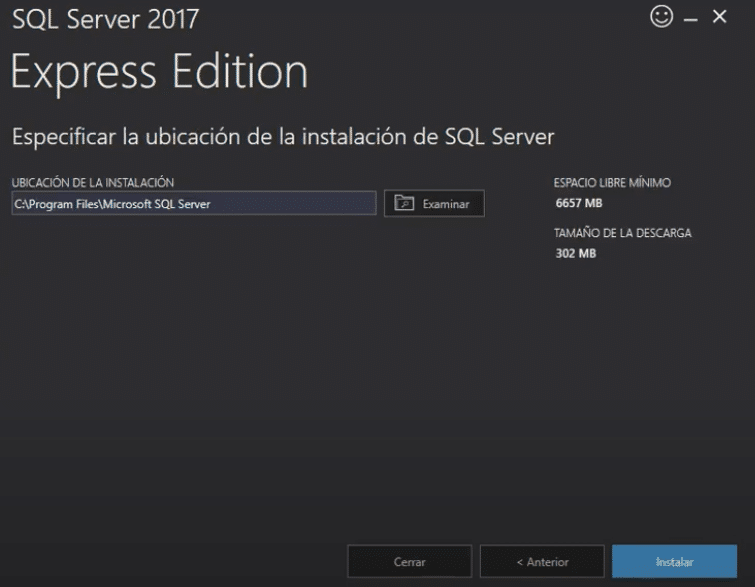
Task: Click the 'C:\Program Files' part of the path
Action: [x=56, y=204]
